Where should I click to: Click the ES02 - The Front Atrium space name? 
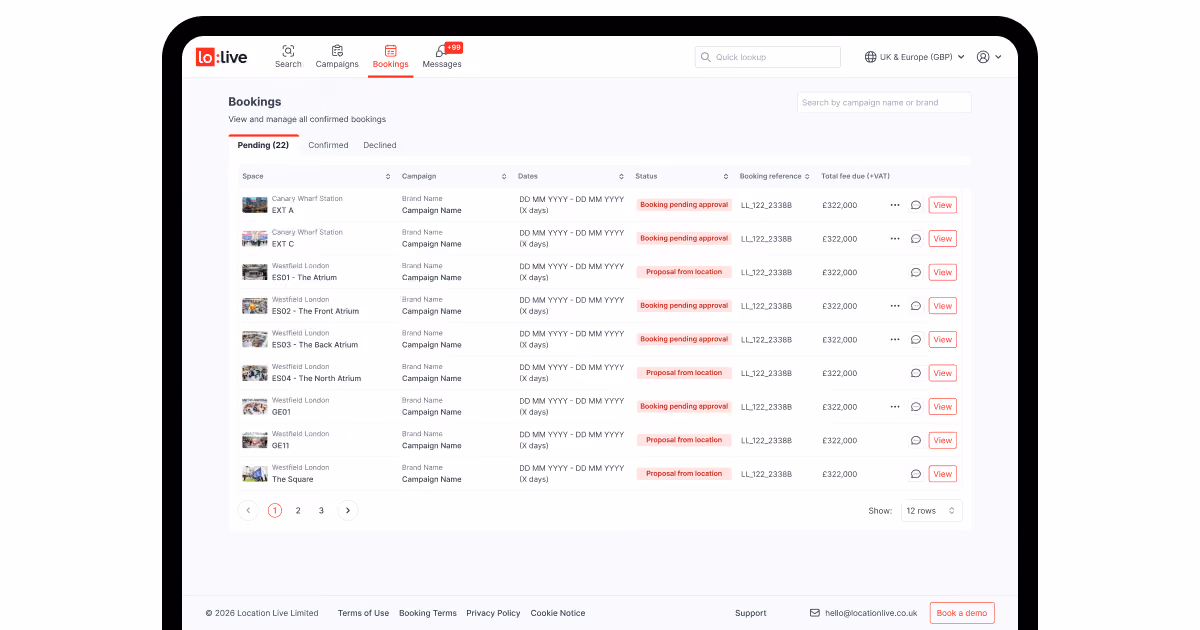[315, 311]
